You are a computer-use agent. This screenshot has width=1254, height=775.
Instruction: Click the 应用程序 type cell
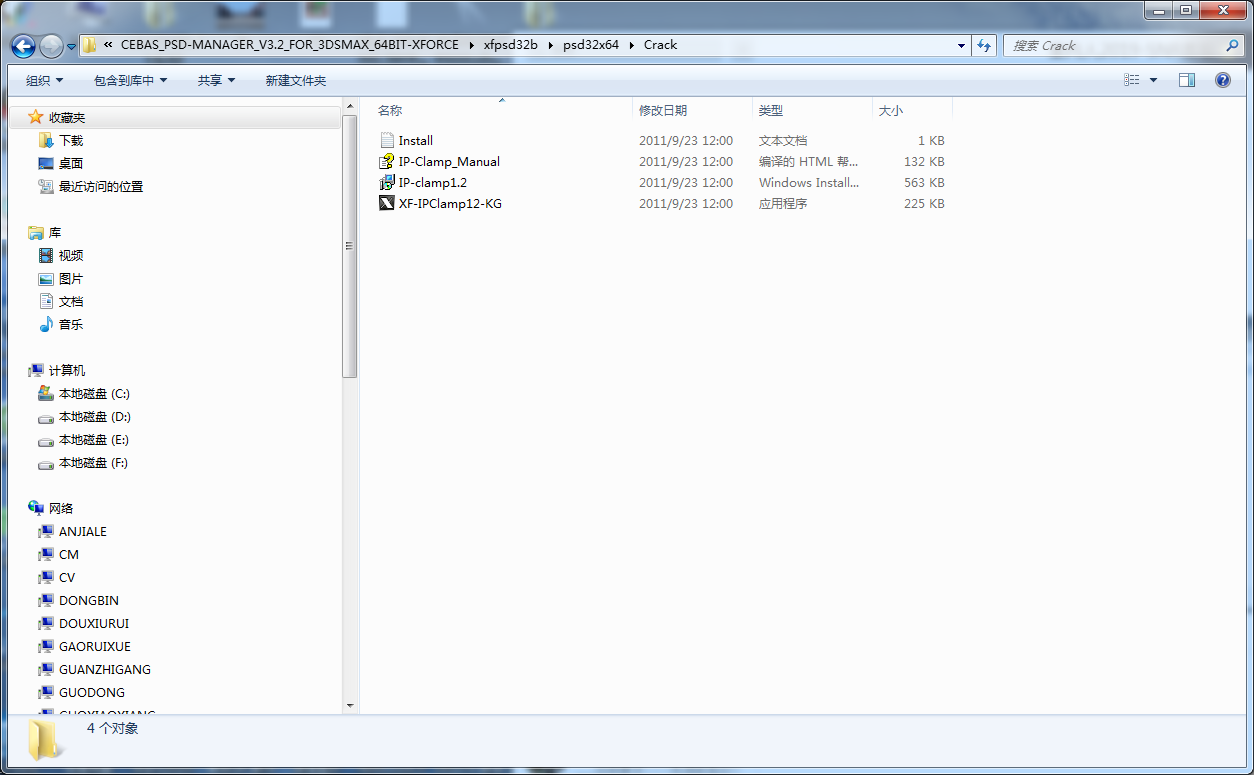pos(783,203)
